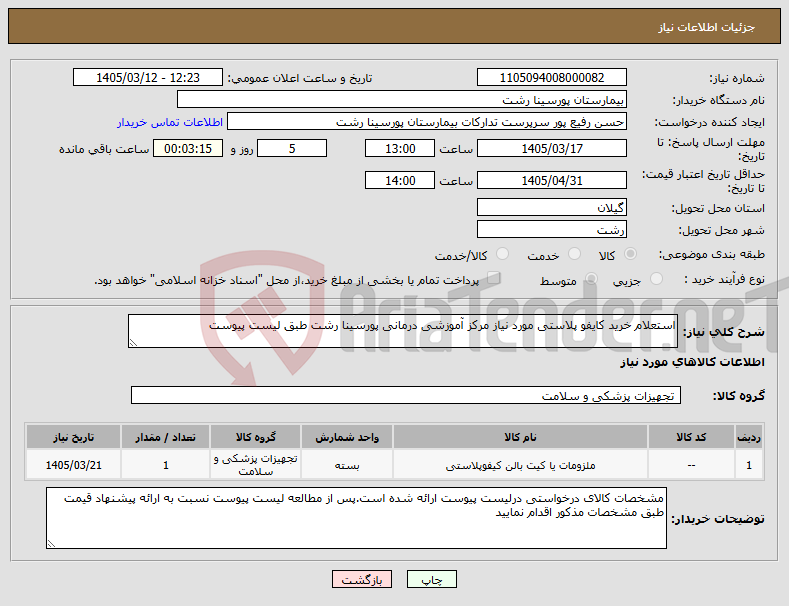Click the تاریخ نیاز column header

(73, 437)
